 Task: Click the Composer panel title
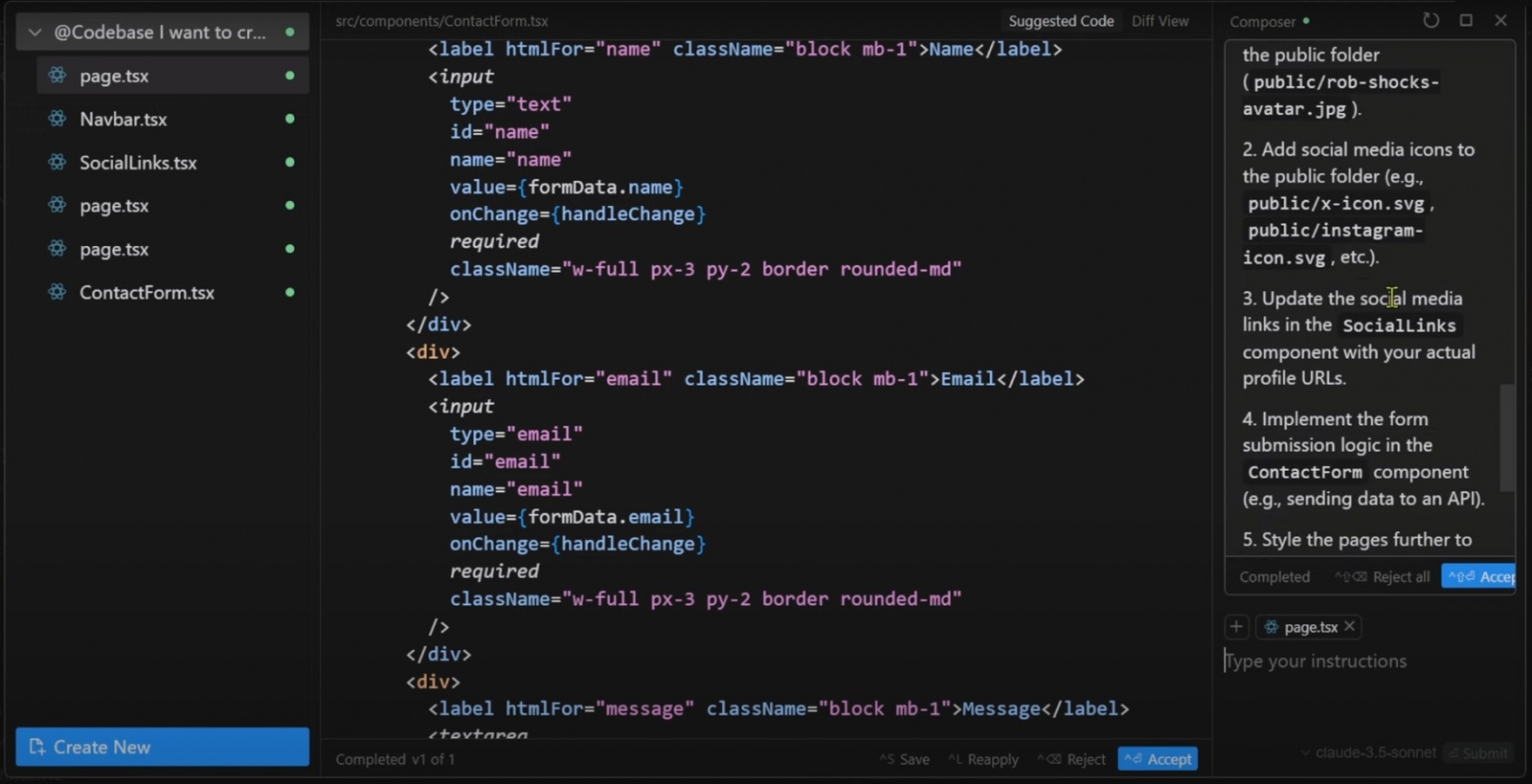[x=1262, y=21]
